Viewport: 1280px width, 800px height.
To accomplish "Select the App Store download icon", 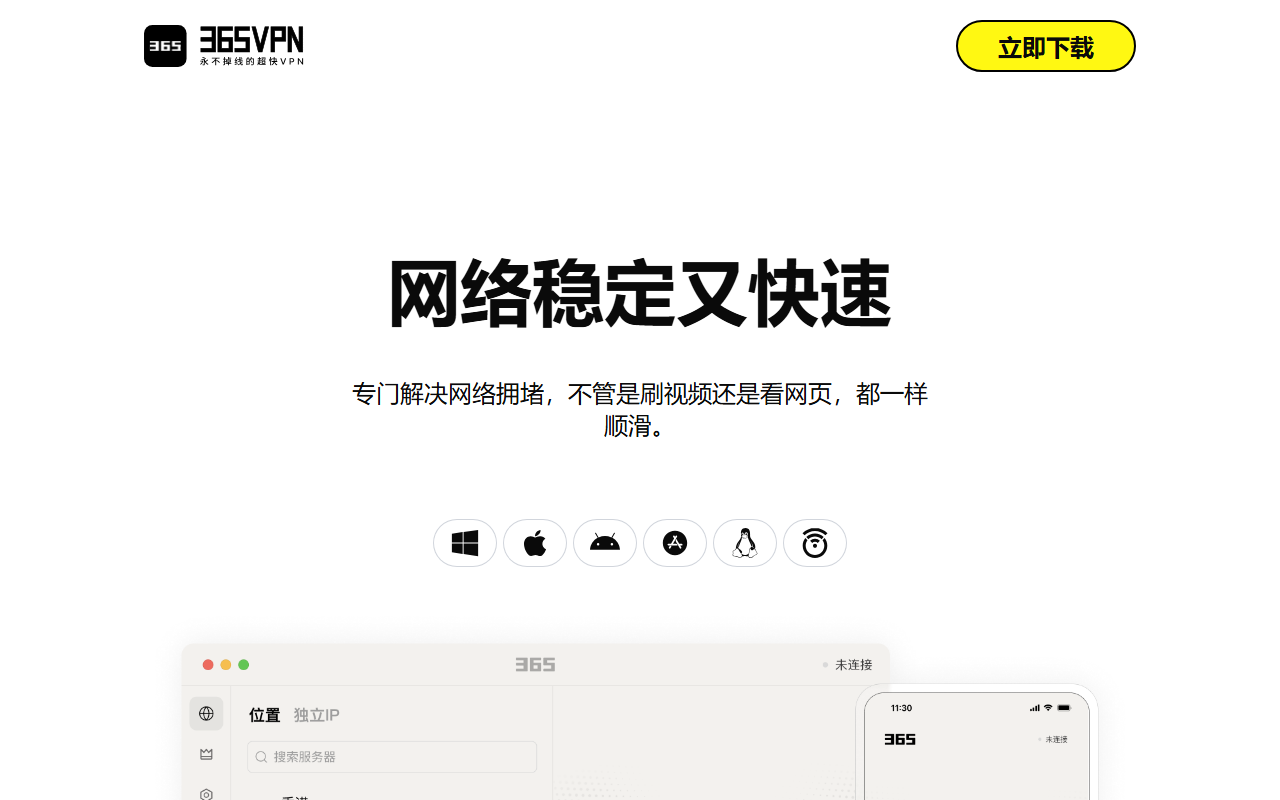I will [x=675, y=543].
